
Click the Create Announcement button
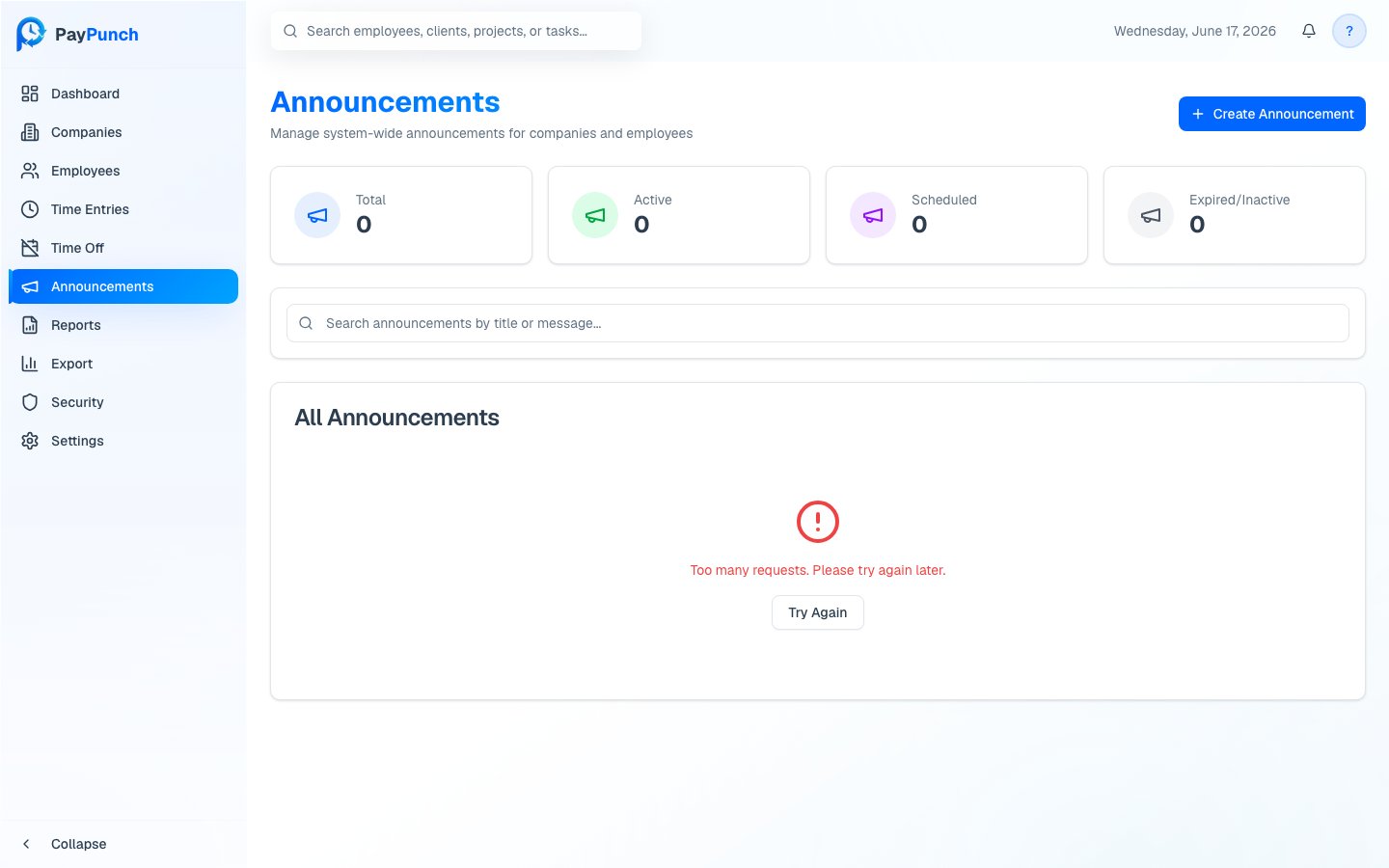pyautogui.click(x=1272, y=114)
